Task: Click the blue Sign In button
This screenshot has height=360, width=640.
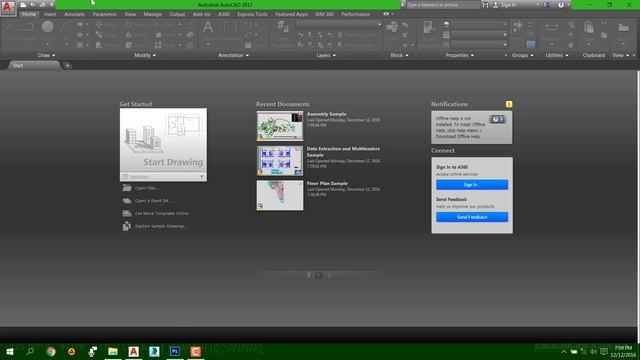Action: 472,184
